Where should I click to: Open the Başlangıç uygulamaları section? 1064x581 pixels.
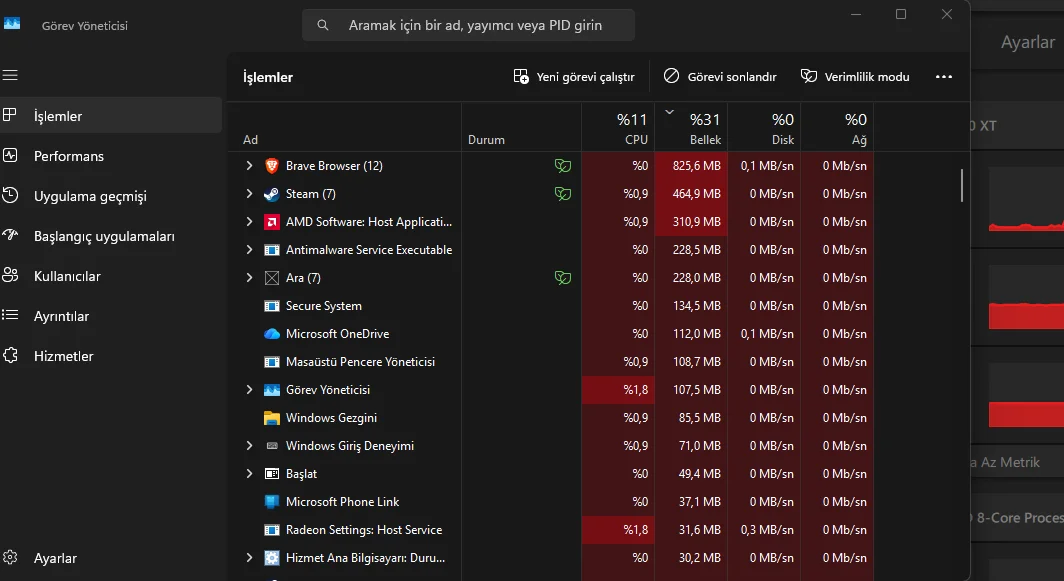tap(104, 236)
